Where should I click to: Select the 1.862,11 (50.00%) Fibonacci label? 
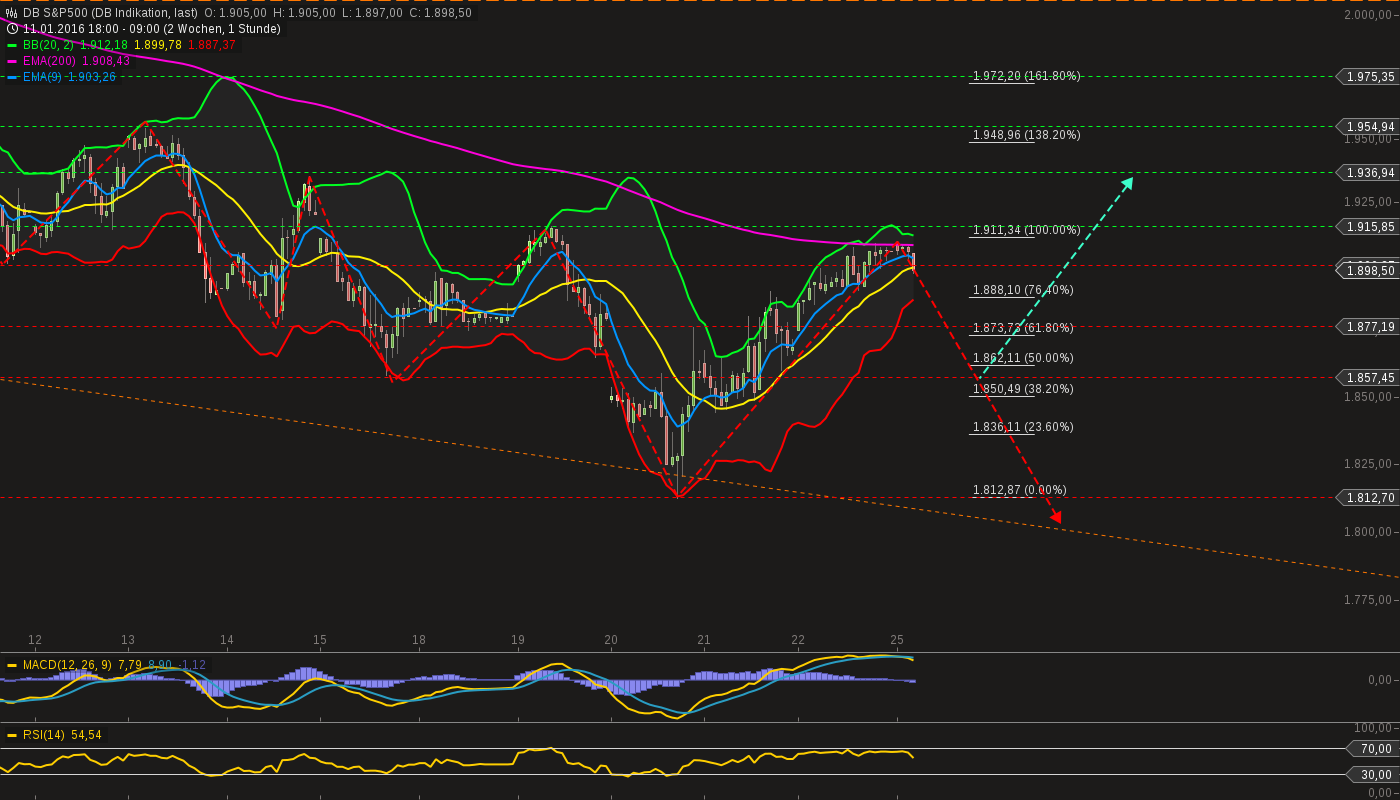click(1023, 358)
